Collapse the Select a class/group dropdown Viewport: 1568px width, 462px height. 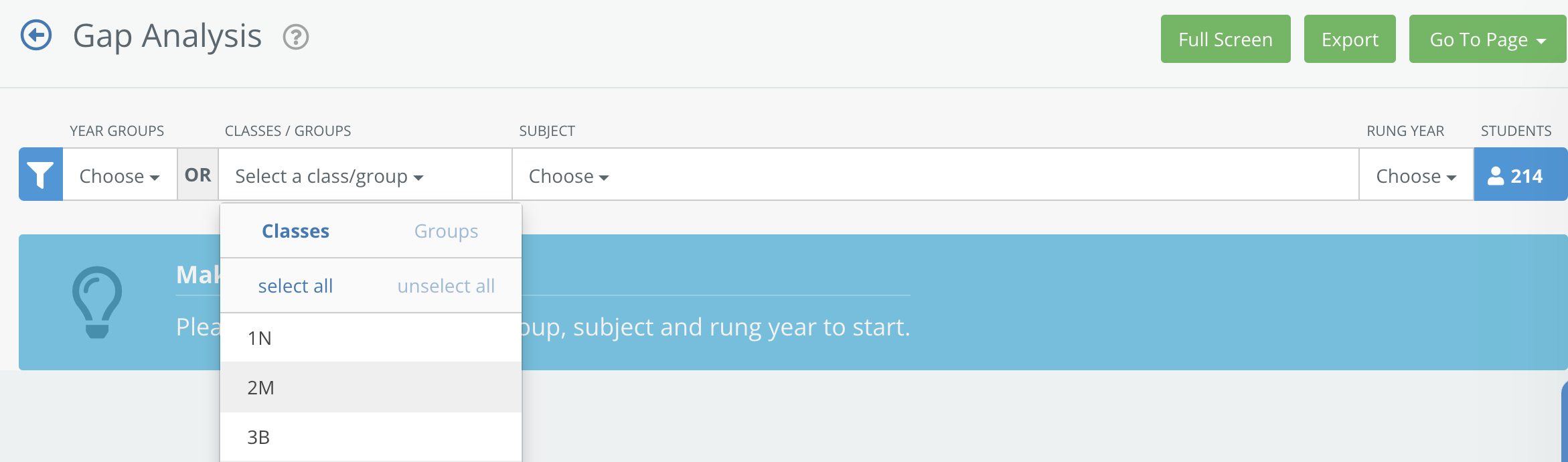[x=329, y=176]
